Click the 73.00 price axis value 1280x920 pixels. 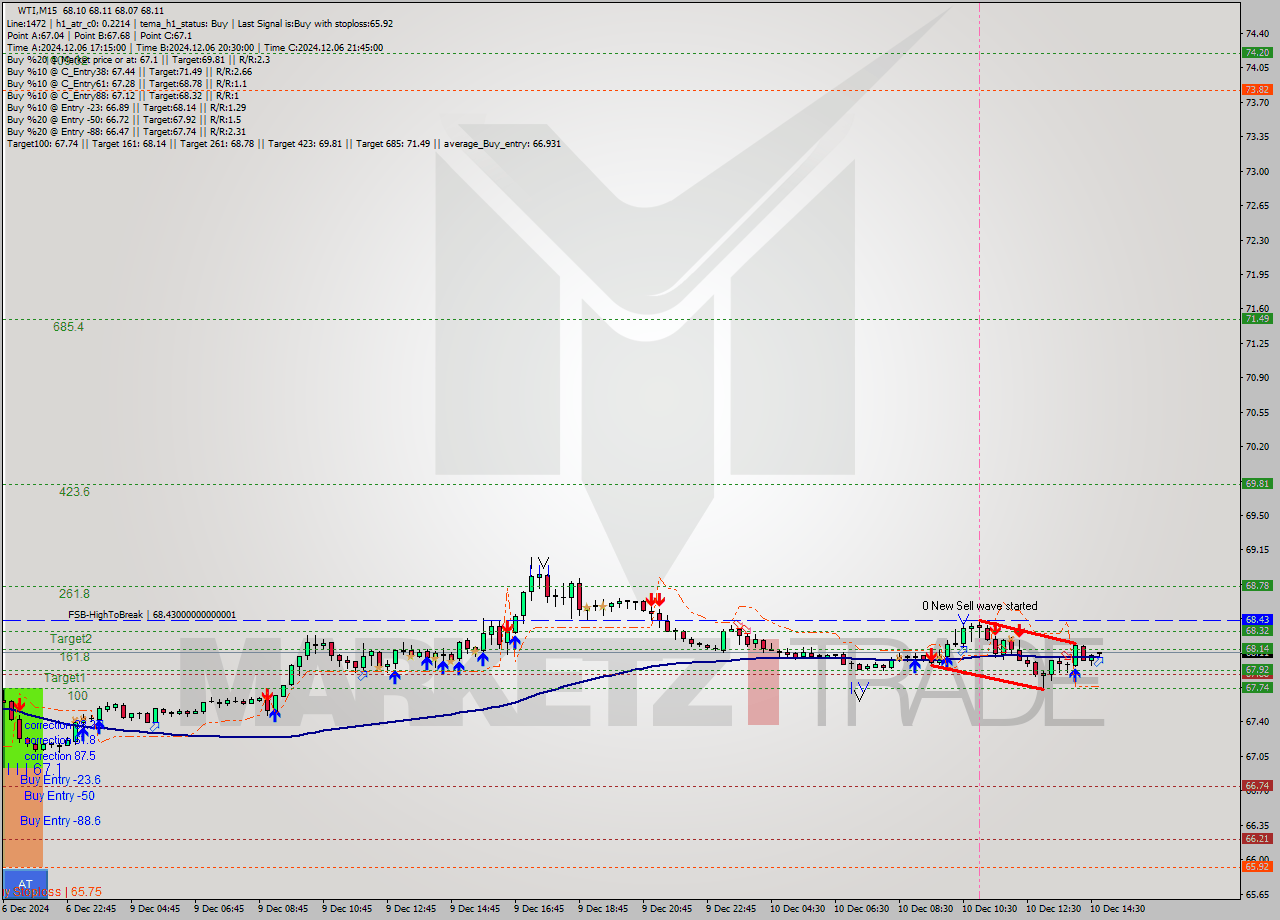click(x=1257, y=171)
